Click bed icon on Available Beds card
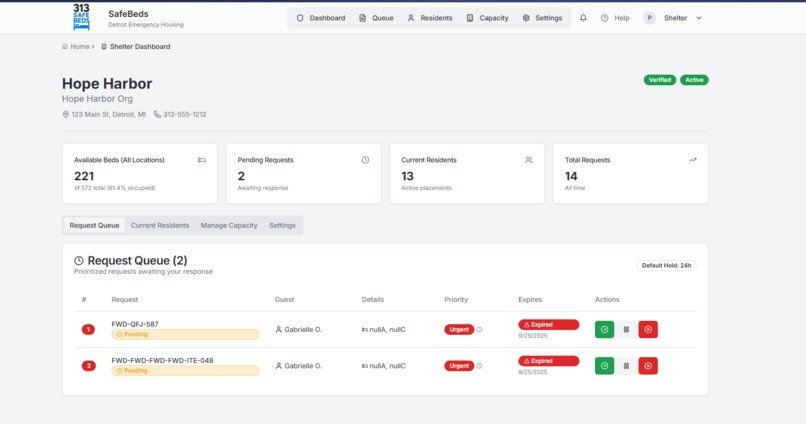The width and height of the screenshot is (806, 424). click(x=202, y=160)
